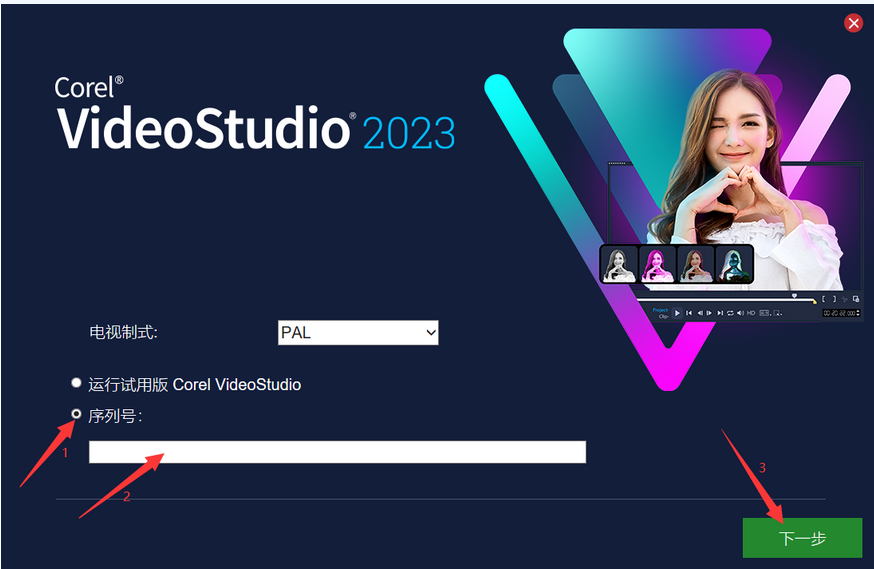Image resolution: width=874 pixels, height=569 pixels.
Task: Select the 序列号 serial number radio button
Action: [76, 414]
